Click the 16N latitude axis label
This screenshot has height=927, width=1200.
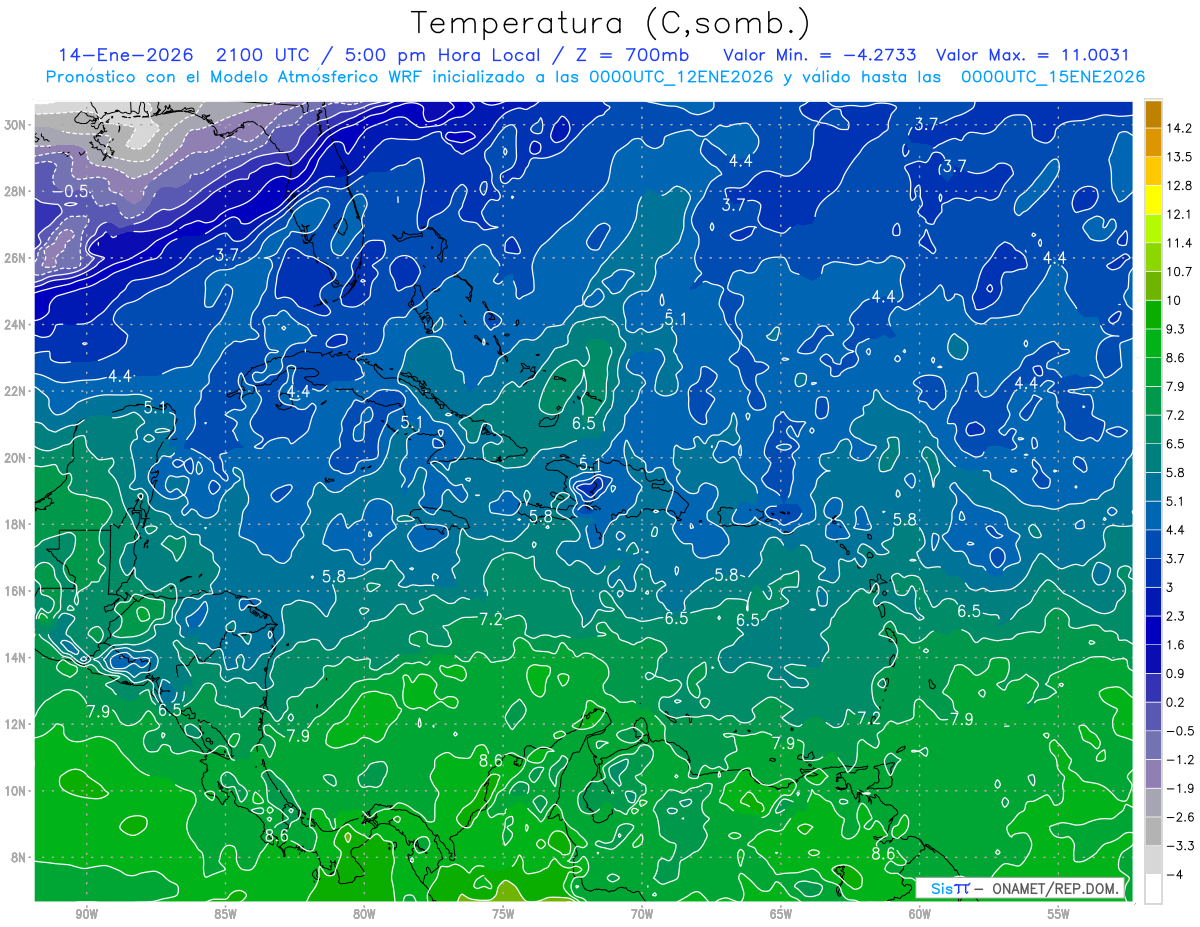16,591
